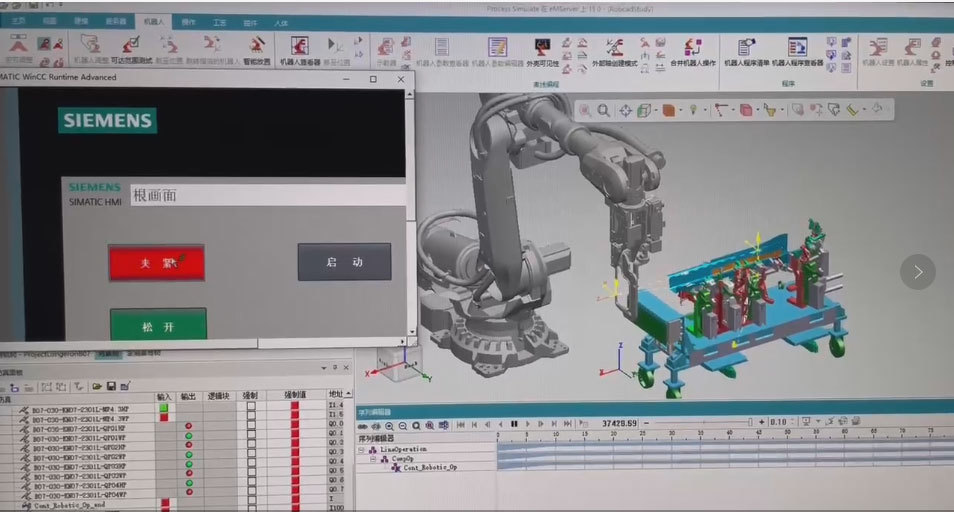The image size is (954, 512).
Task: Tick the 强制 checkbox for address Q0.3
Action: [x=251, y=454]
